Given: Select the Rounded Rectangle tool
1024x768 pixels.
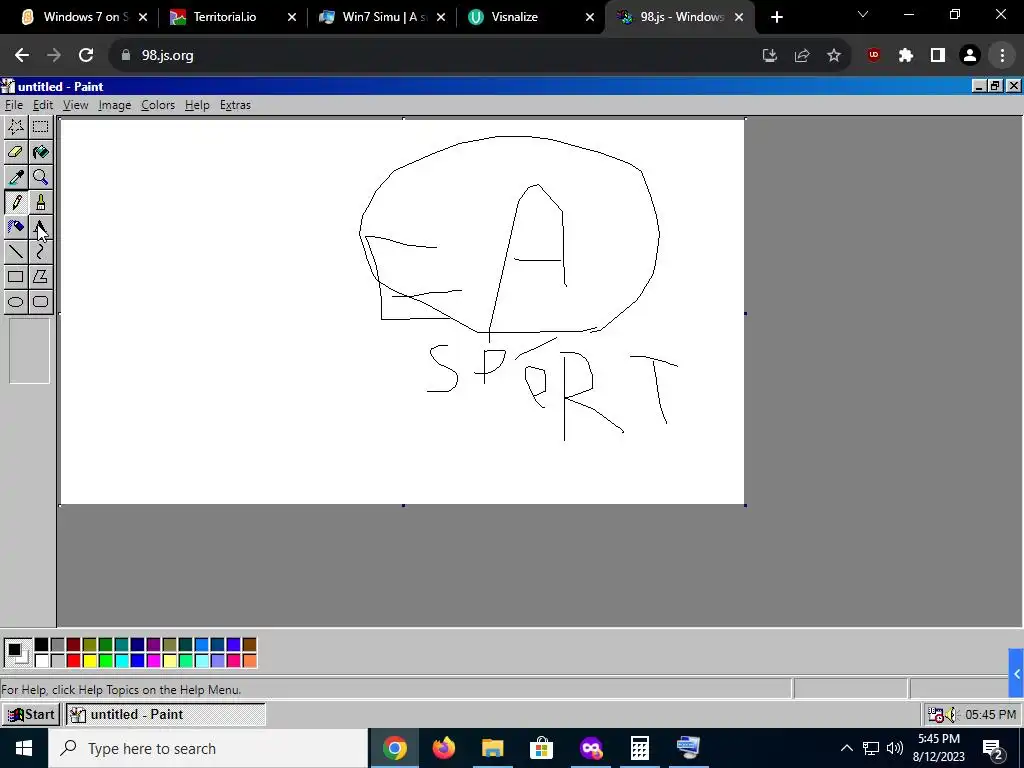Looking at the screenshot, I should click(40, 302).
